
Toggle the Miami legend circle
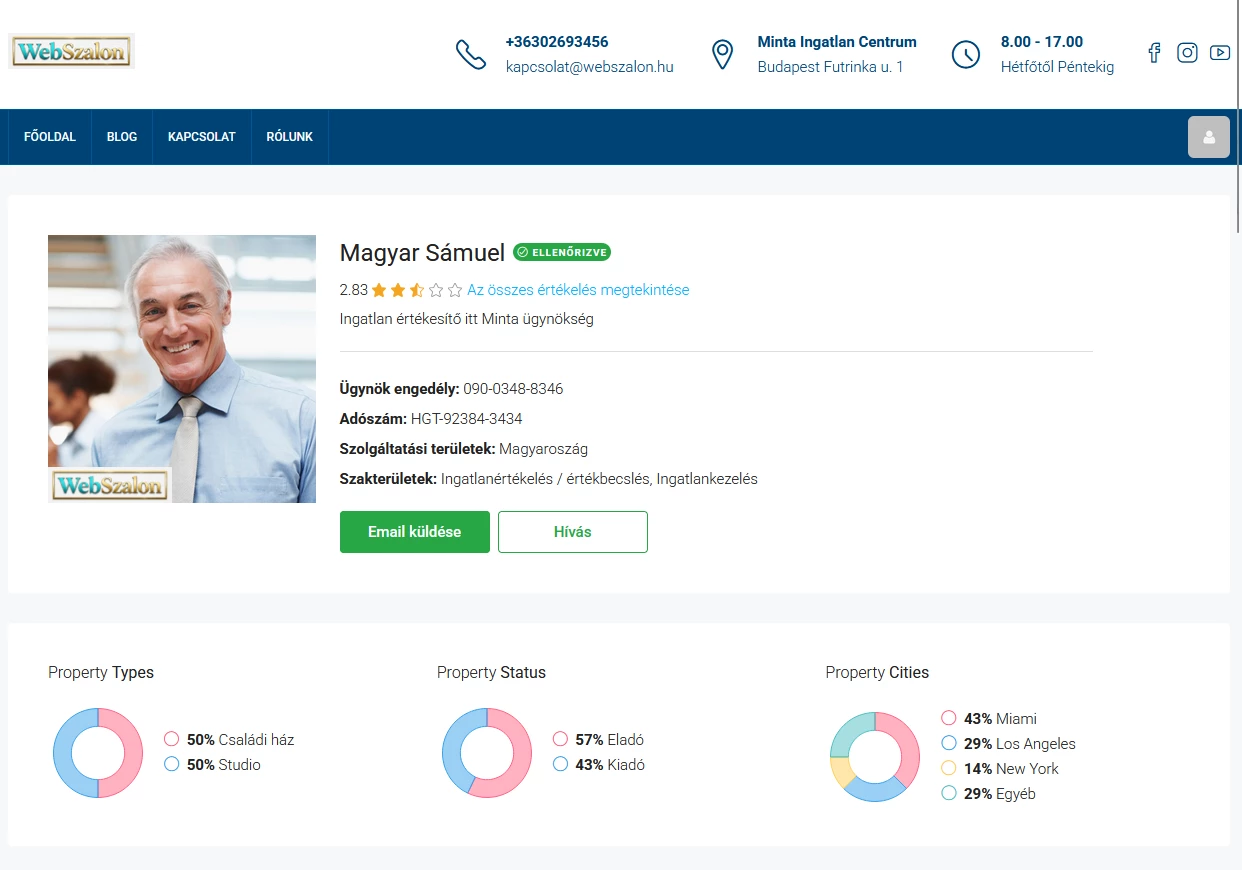point(949,719)
